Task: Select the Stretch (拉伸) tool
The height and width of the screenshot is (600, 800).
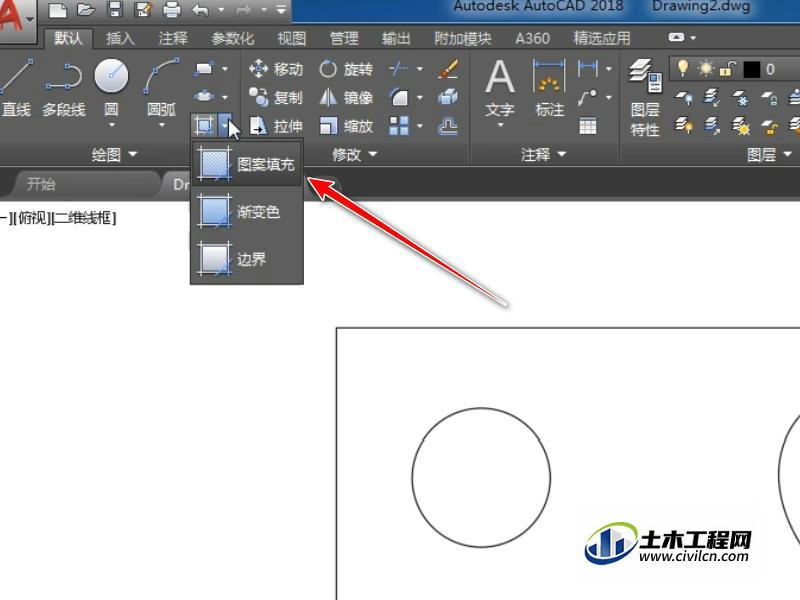Action: point(276,126)
